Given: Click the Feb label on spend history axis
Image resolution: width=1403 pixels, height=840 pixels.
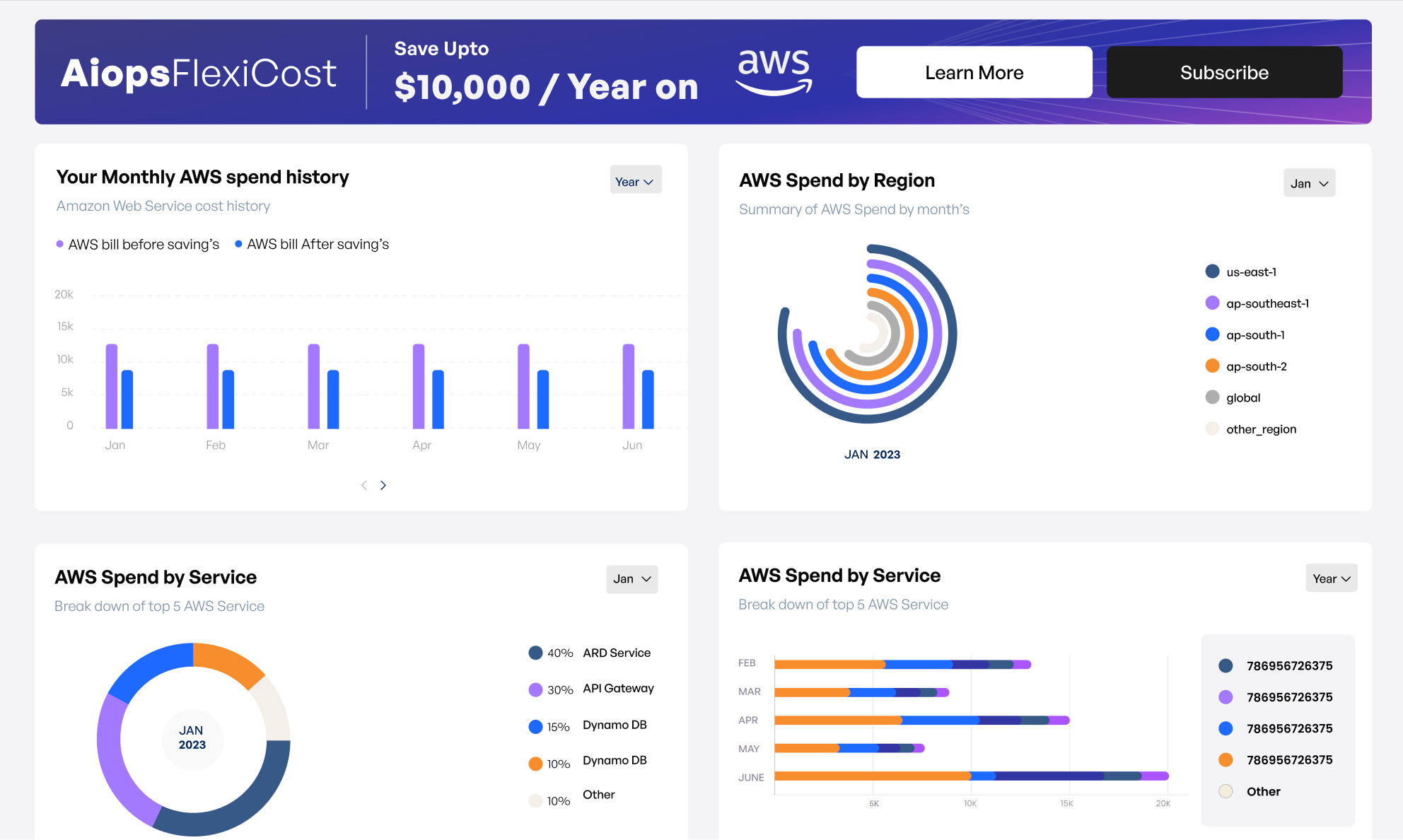Looking at the screenshot, I should pos(216,445).
